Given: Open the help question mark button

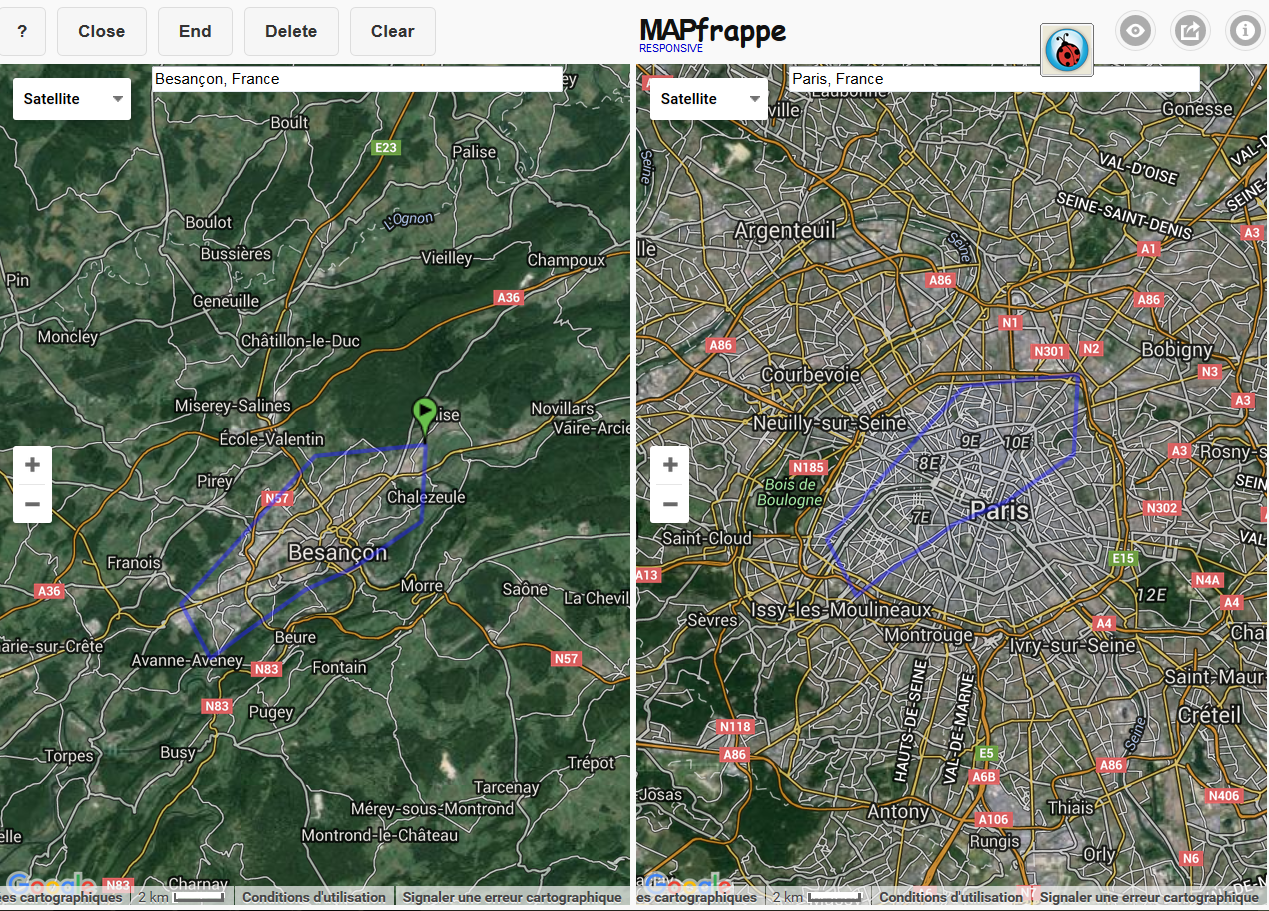Looking at the screenshot, I should coord(22,31).
